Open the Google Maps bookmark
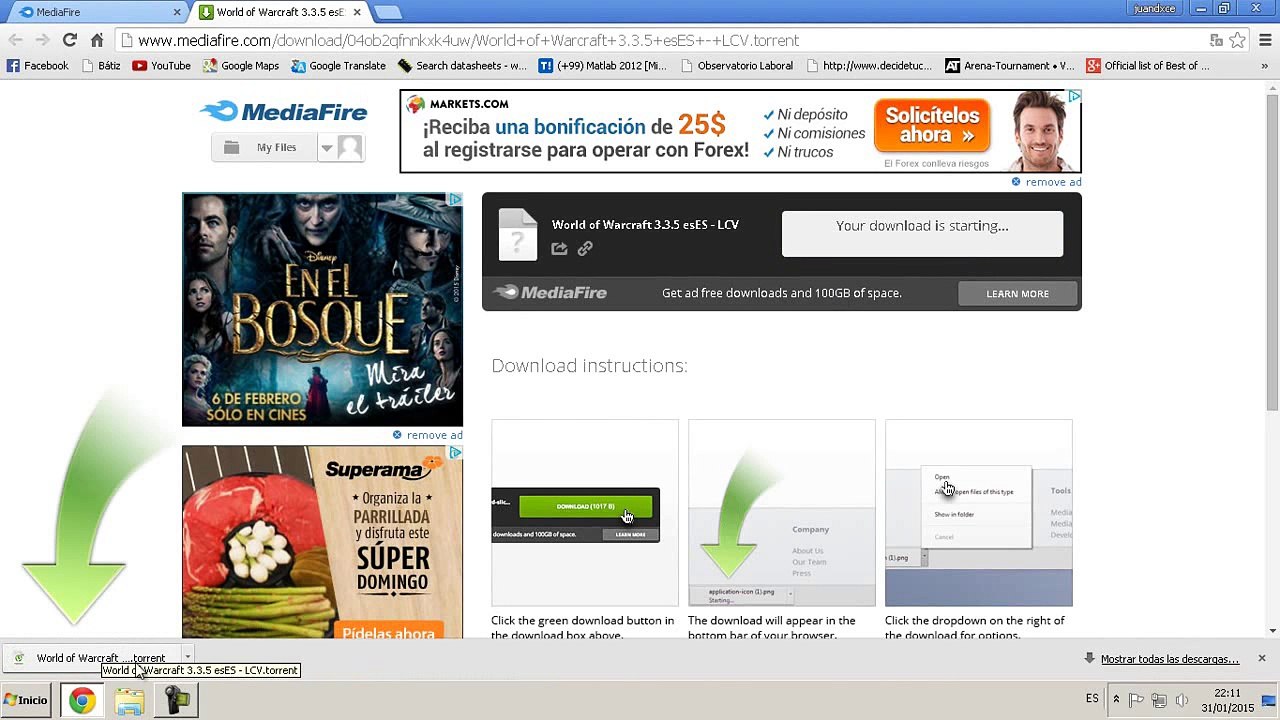 [241, 66]
